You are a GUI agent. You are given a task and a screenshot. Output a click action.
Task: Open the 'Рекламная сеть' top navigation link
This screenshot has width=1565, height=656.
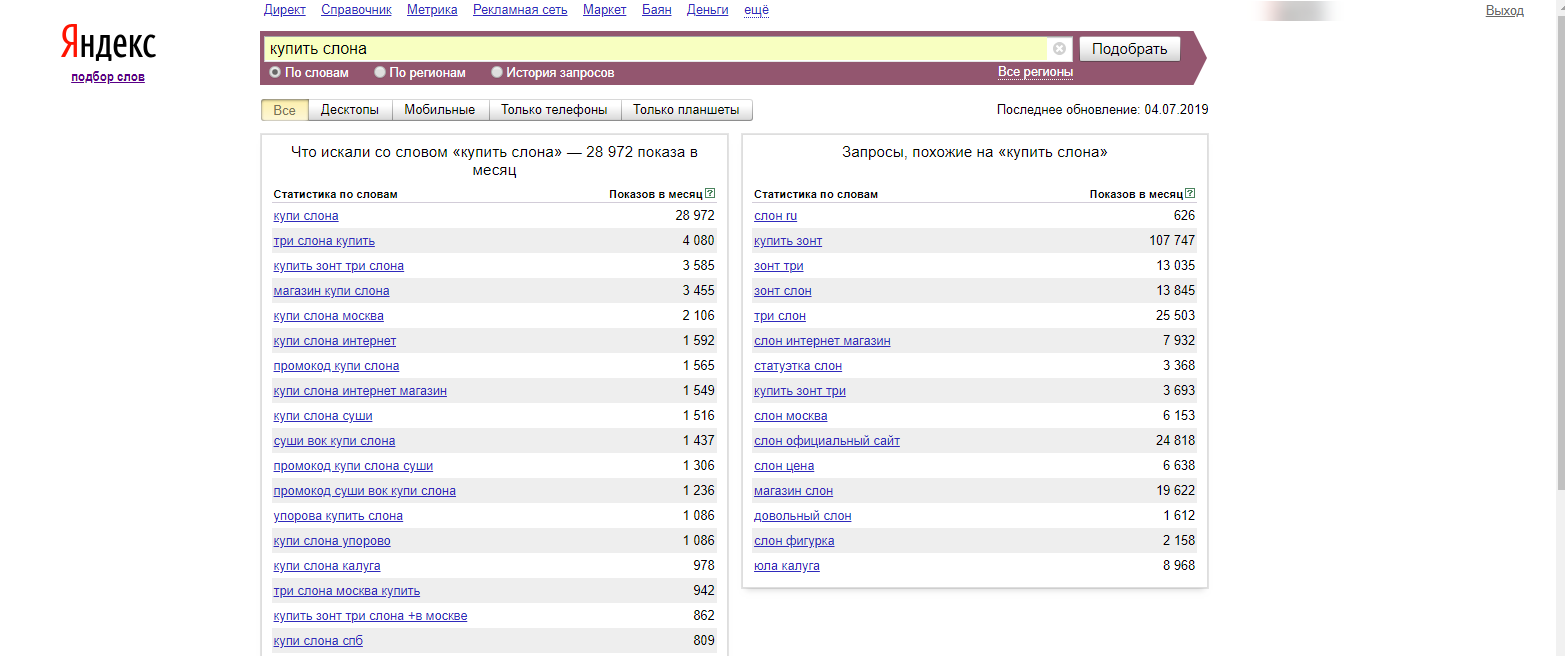[x=520, y=10]
